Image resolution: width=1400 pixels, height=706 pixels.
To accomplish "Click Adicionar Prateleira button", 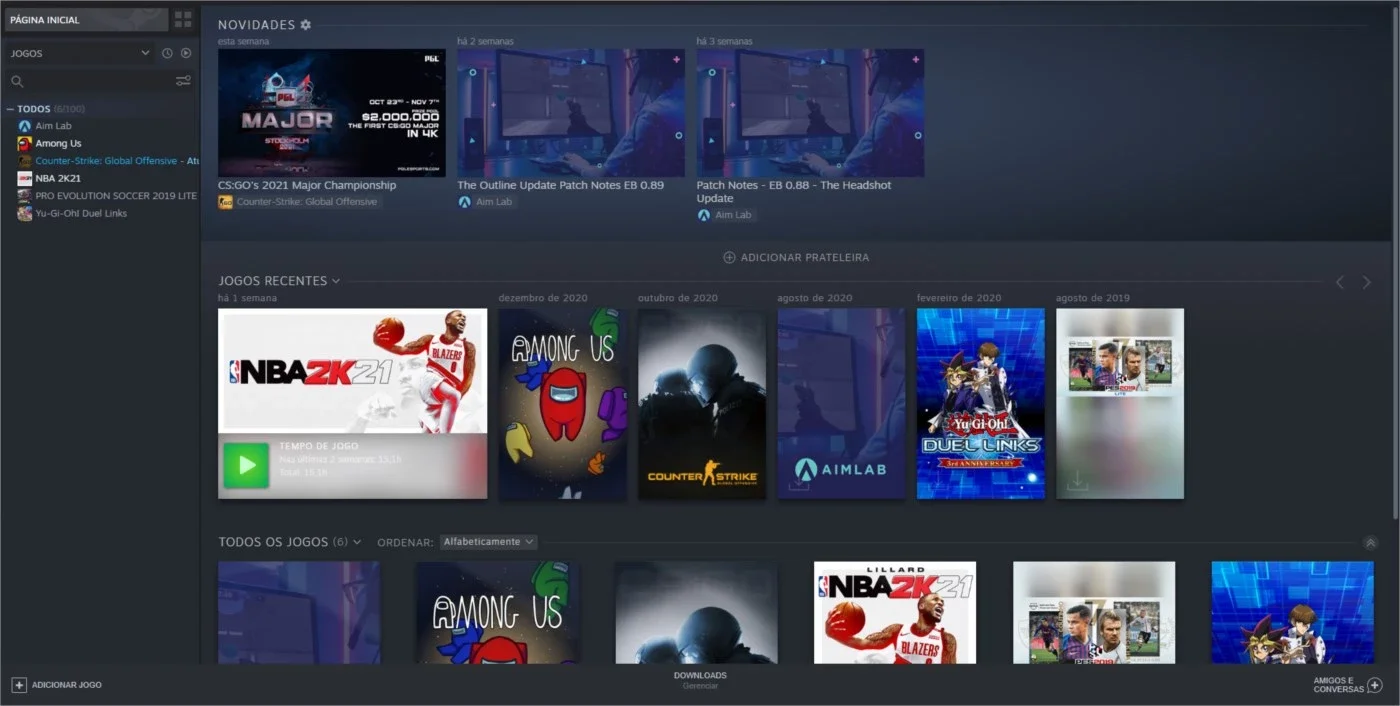I will (x=796, y=257).
